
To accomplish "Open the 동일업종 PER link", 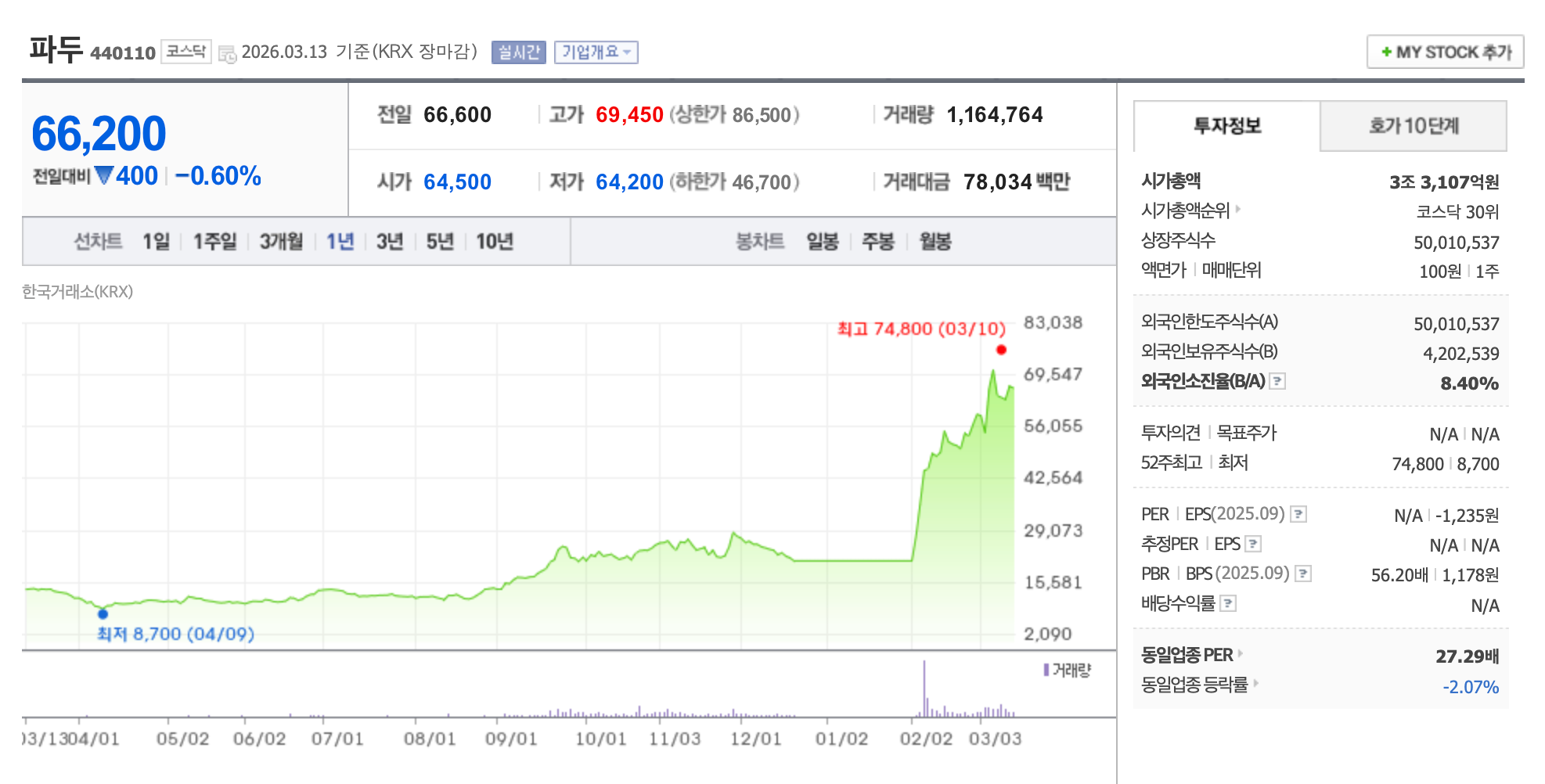I will pos(1187,655).
